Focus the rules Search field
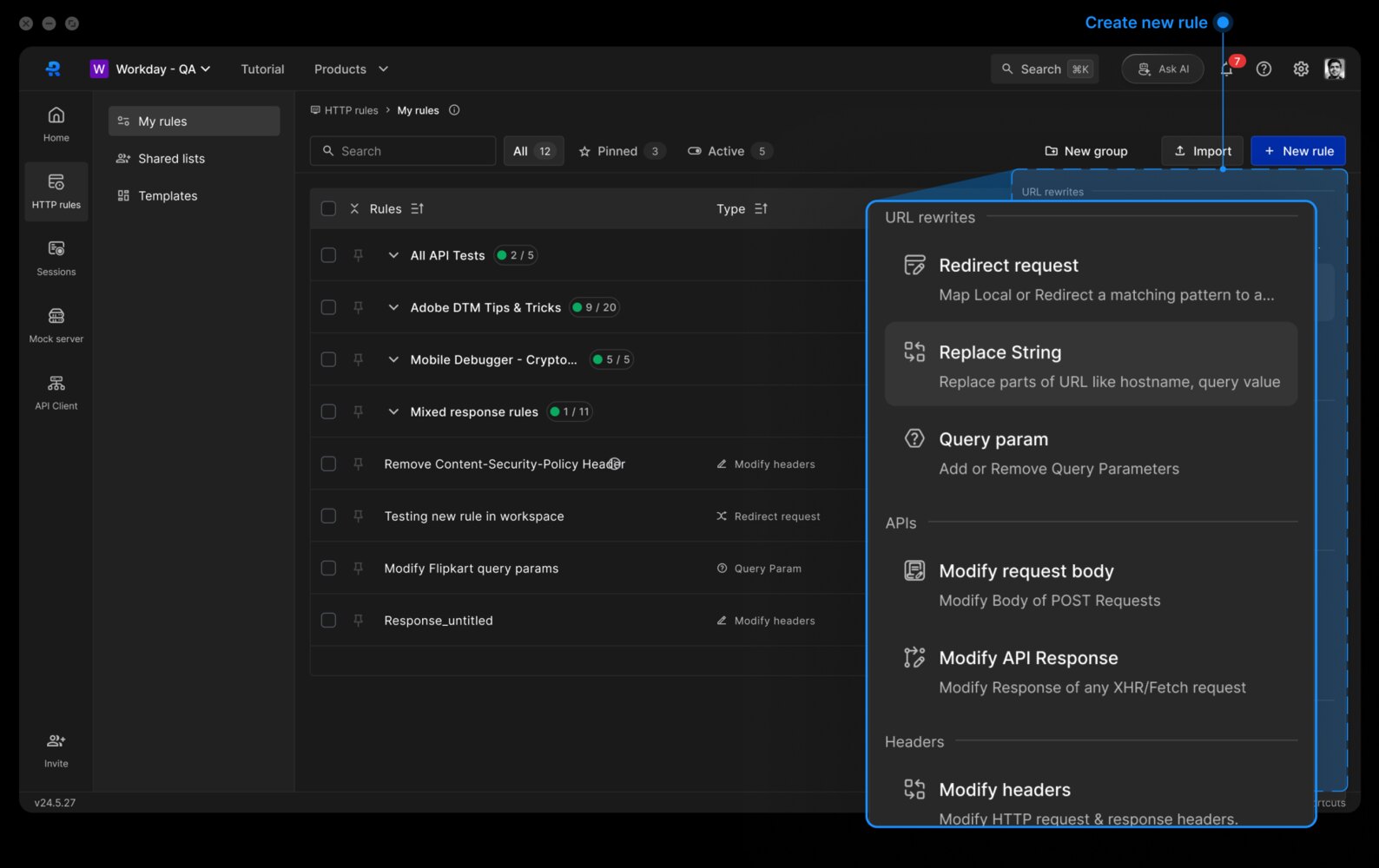The image size is (1379, 868). (403, 151)
